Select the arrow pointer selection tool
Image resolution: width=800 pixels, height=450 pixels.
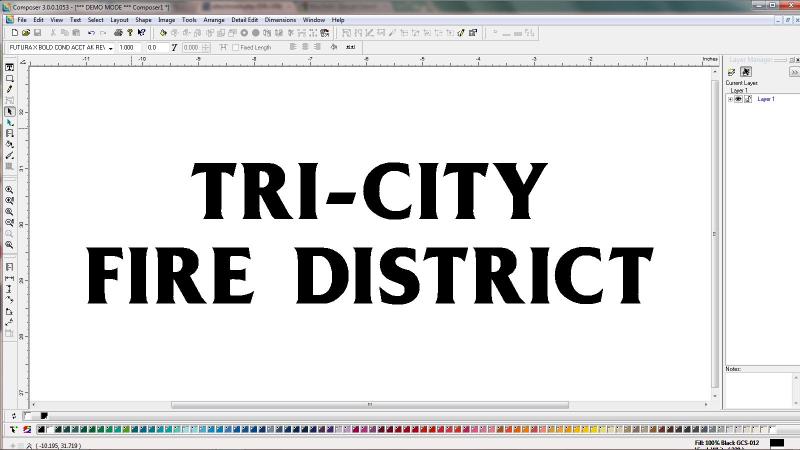pos(9,111)
